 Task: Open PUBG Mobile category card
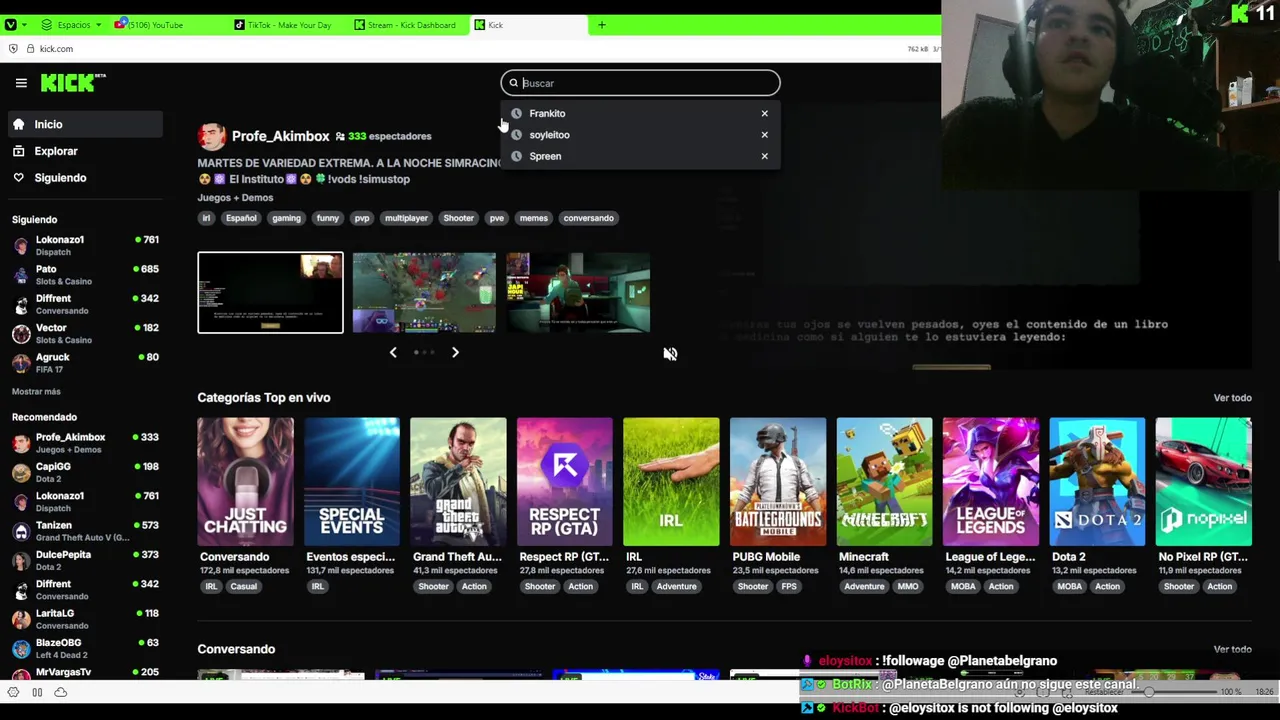point(777,482)
